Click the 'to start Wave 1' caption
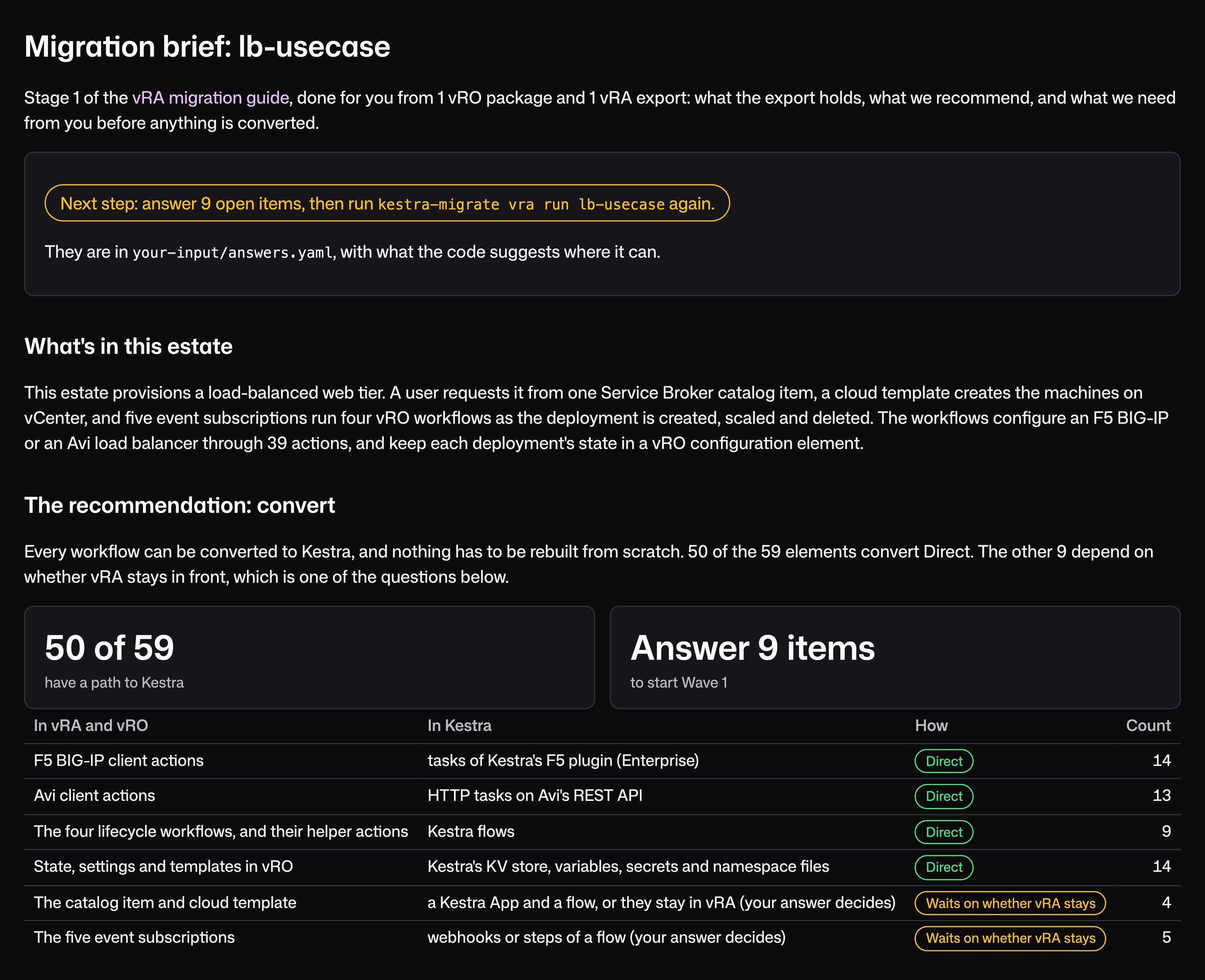Screen dimensions: 1205x980 [x=679, y=682]
